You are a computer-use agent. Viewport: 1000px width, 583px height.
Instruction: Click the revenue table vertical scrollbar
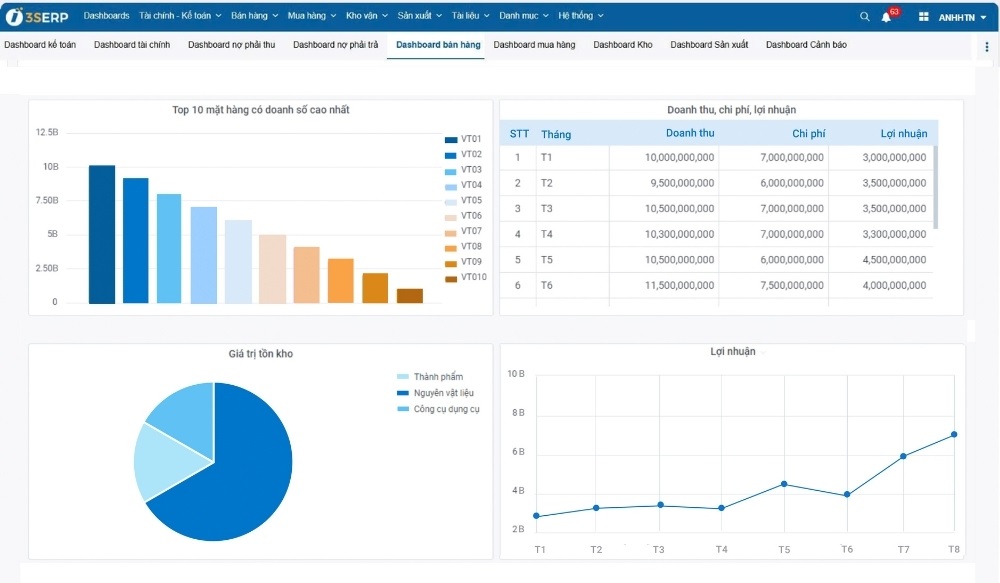click(x=935, y=187)
